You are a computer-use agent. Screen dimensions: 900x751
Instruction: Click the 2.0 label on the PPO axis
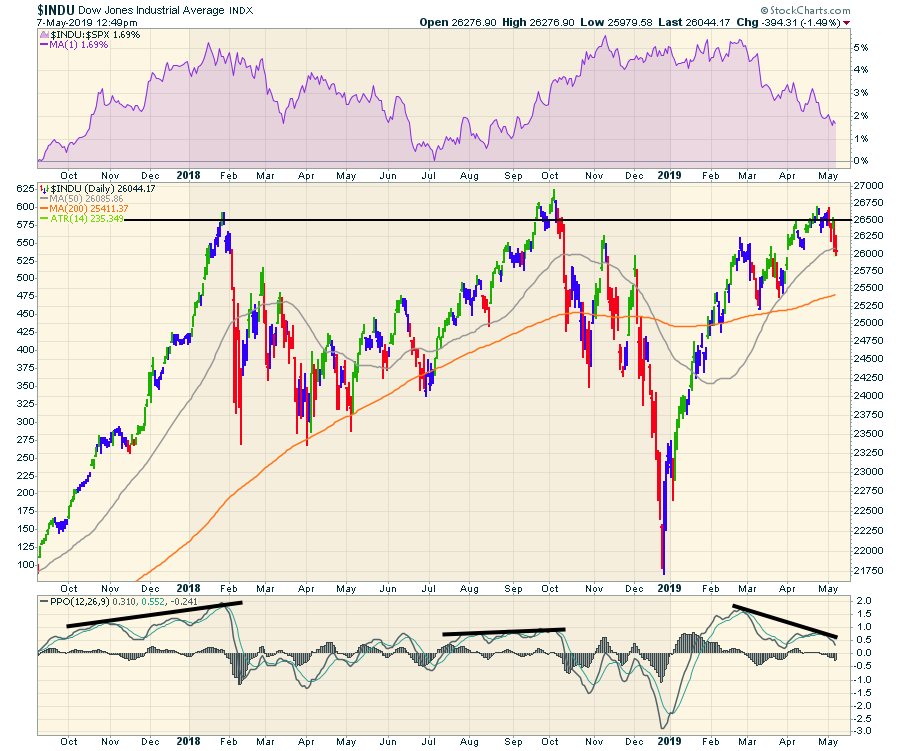click(x=864, y=601)
